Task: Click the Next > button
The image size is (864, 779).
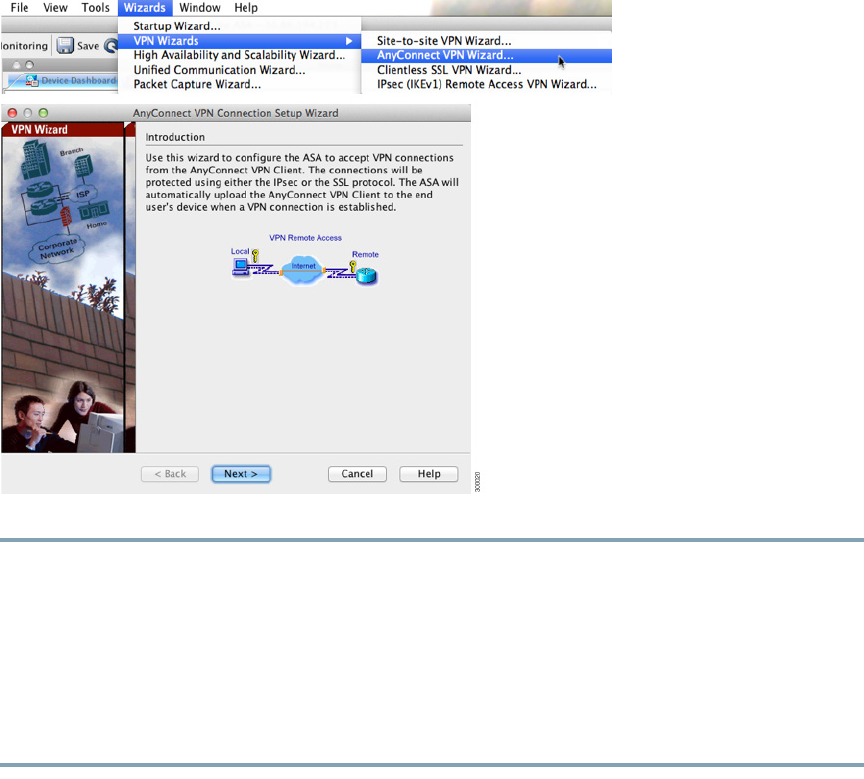Action: [x=241, y=474]
